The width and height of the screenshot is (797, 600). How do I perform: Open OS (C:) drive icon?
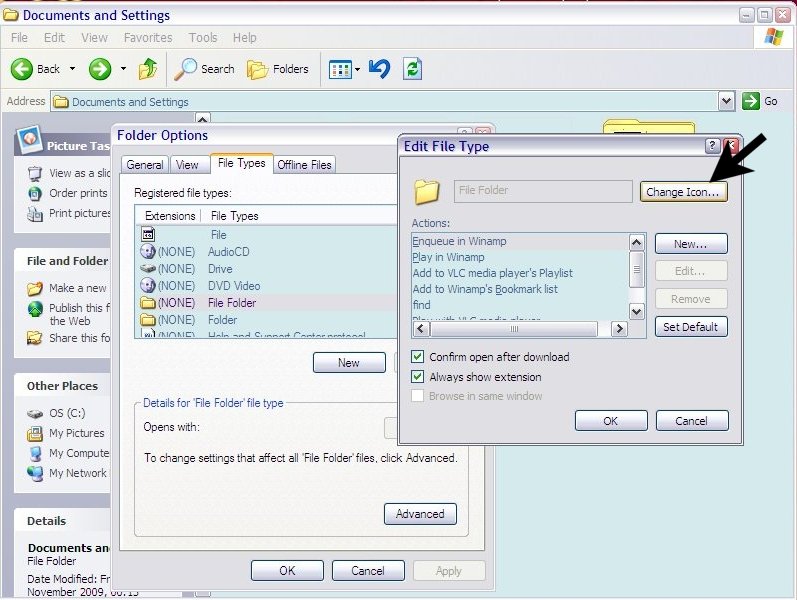[x=34, y=413]
